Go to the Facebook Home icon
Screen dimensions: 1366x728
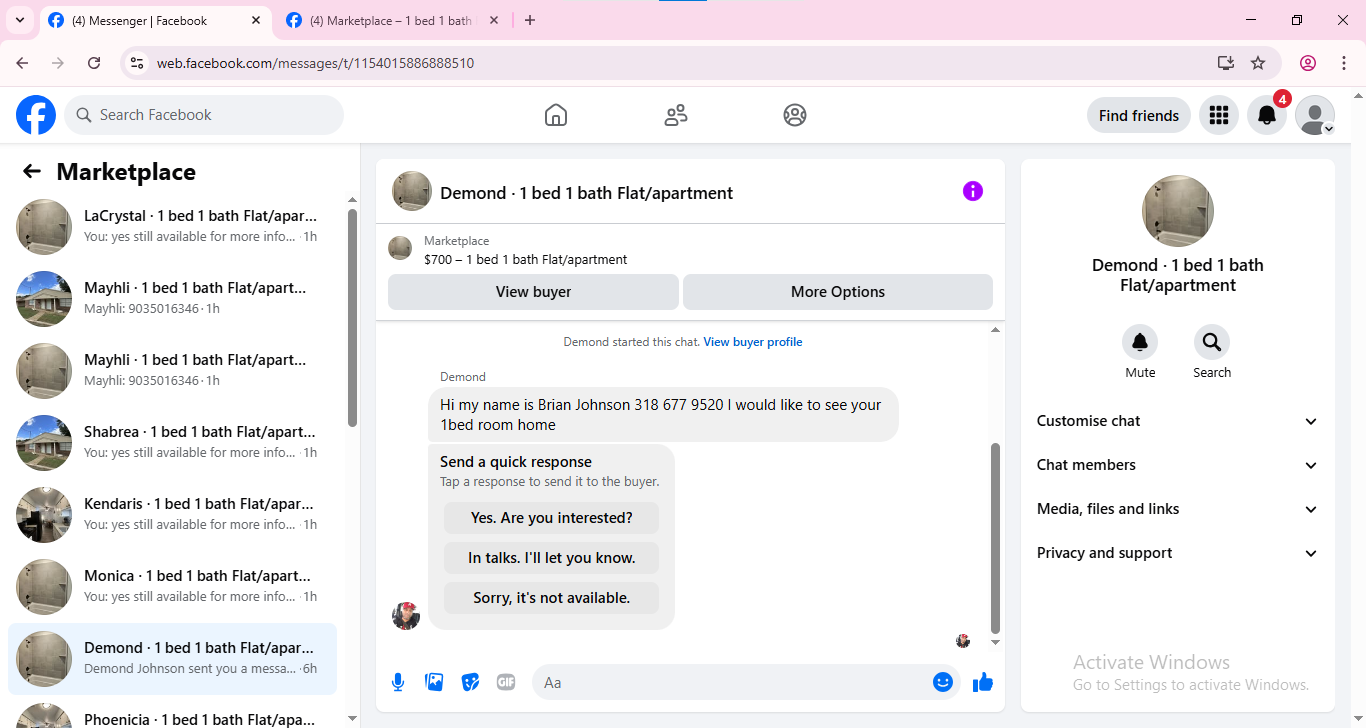pyautogui.click(x=556, y=115)
